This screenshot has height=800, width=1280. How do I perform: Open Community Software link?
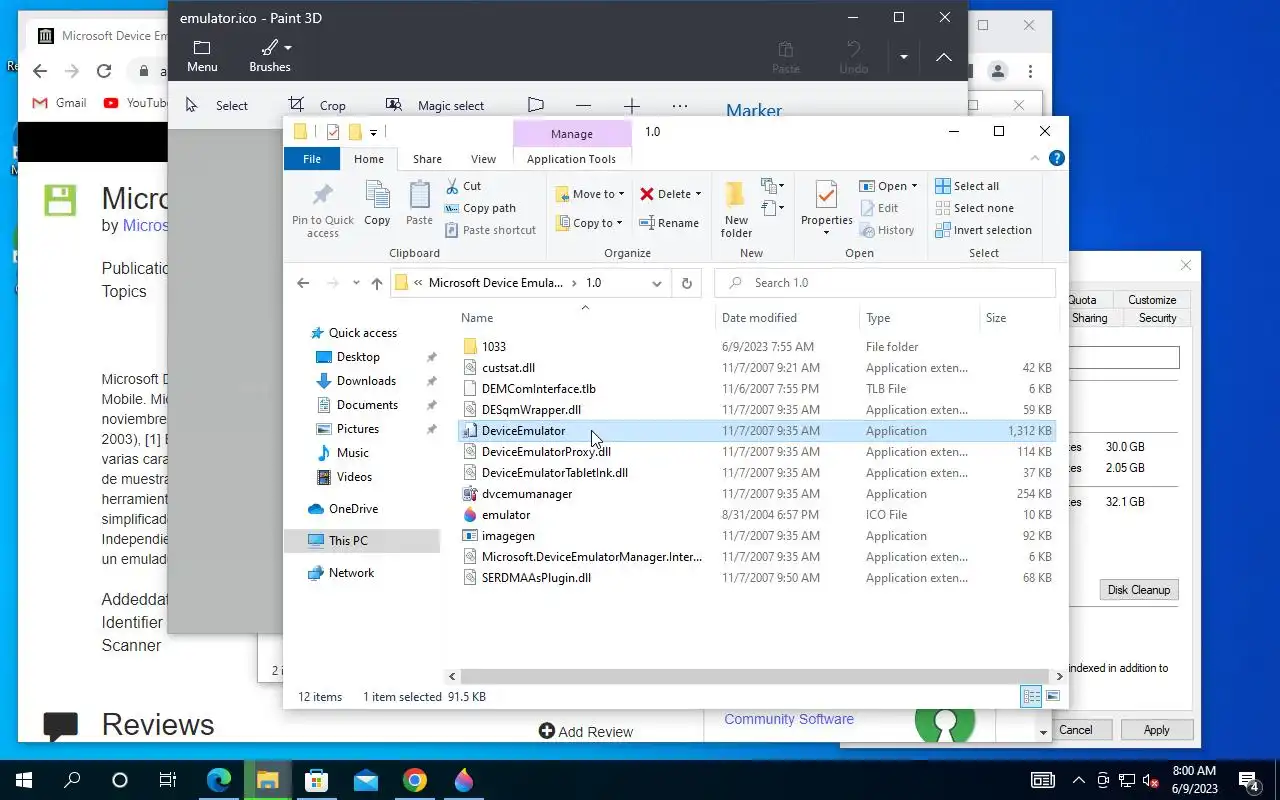click(789, 719)
